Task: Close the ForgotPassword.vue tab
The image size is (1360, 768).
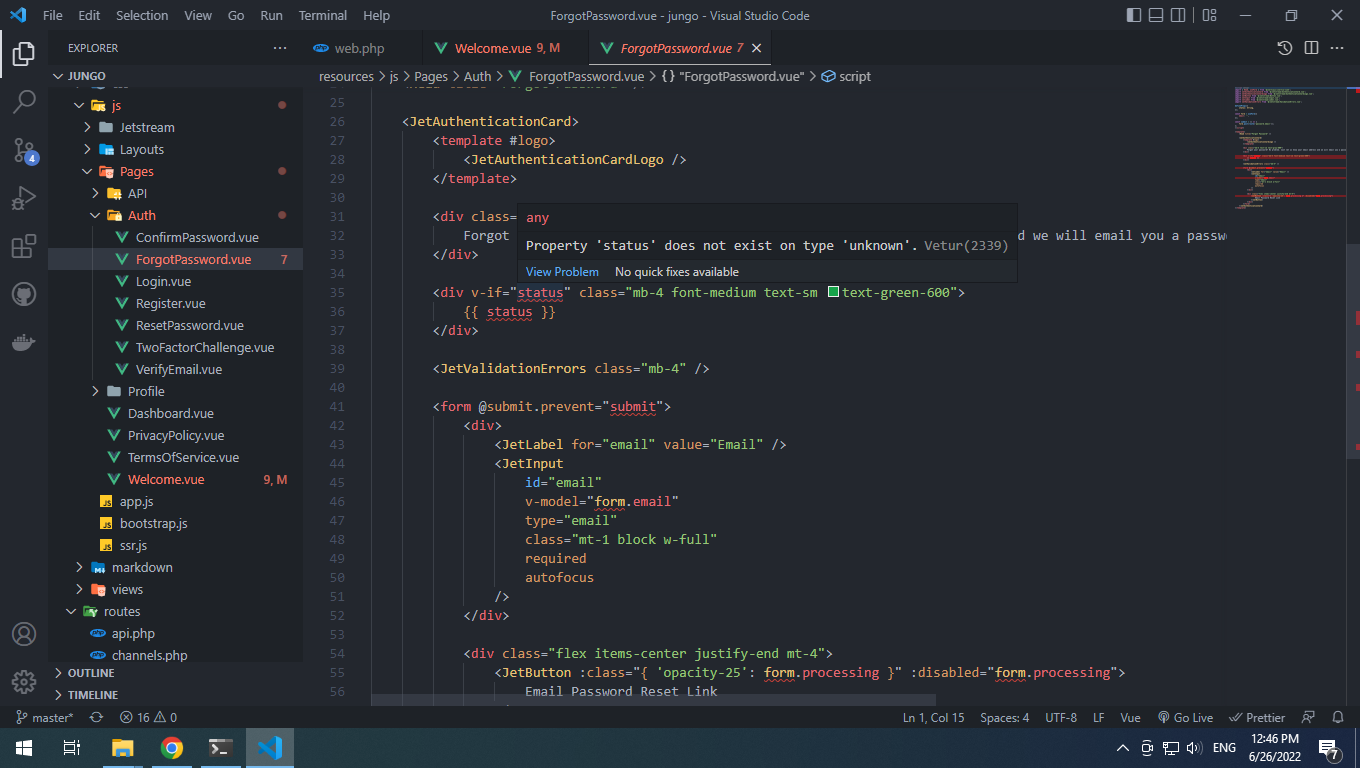Action: click(756, 48)
